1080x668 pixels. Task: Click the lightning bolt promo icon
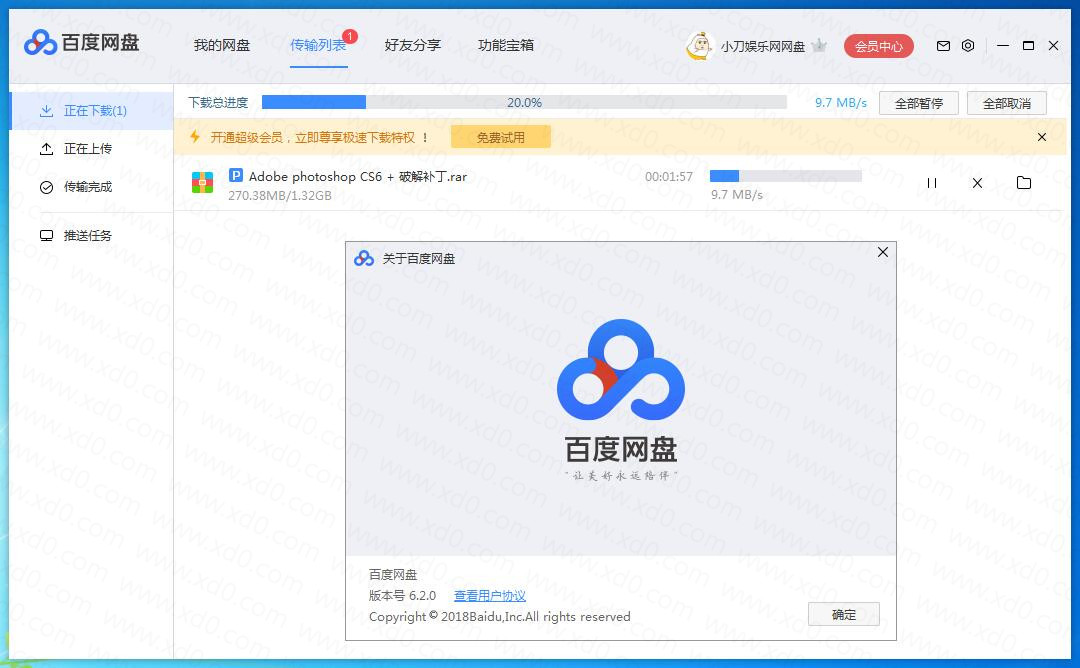point(195,136)
